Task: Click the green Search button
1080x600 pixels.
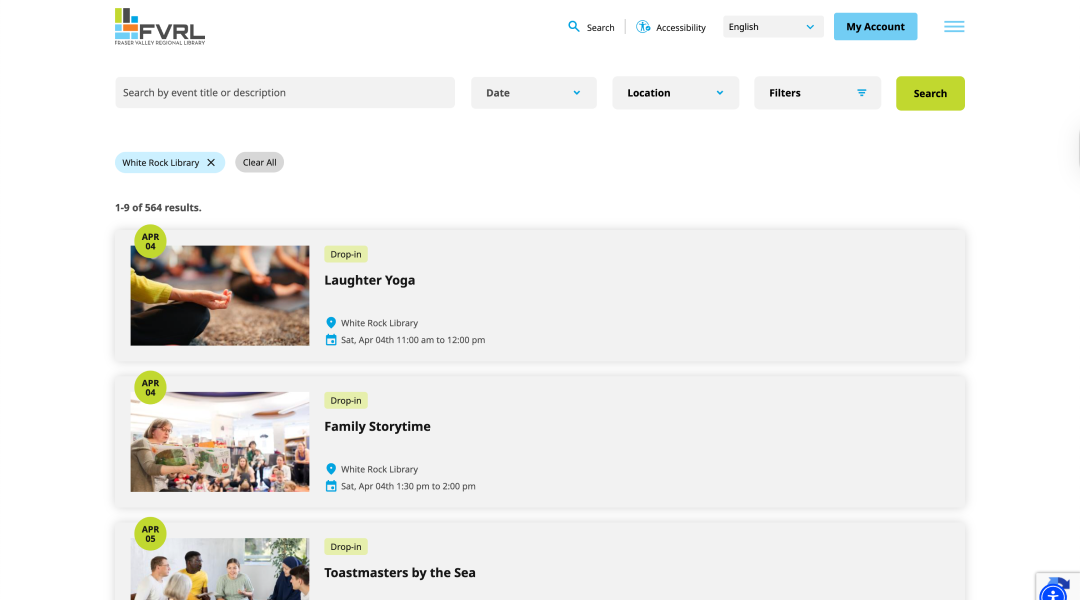Action: pos(930,93)
